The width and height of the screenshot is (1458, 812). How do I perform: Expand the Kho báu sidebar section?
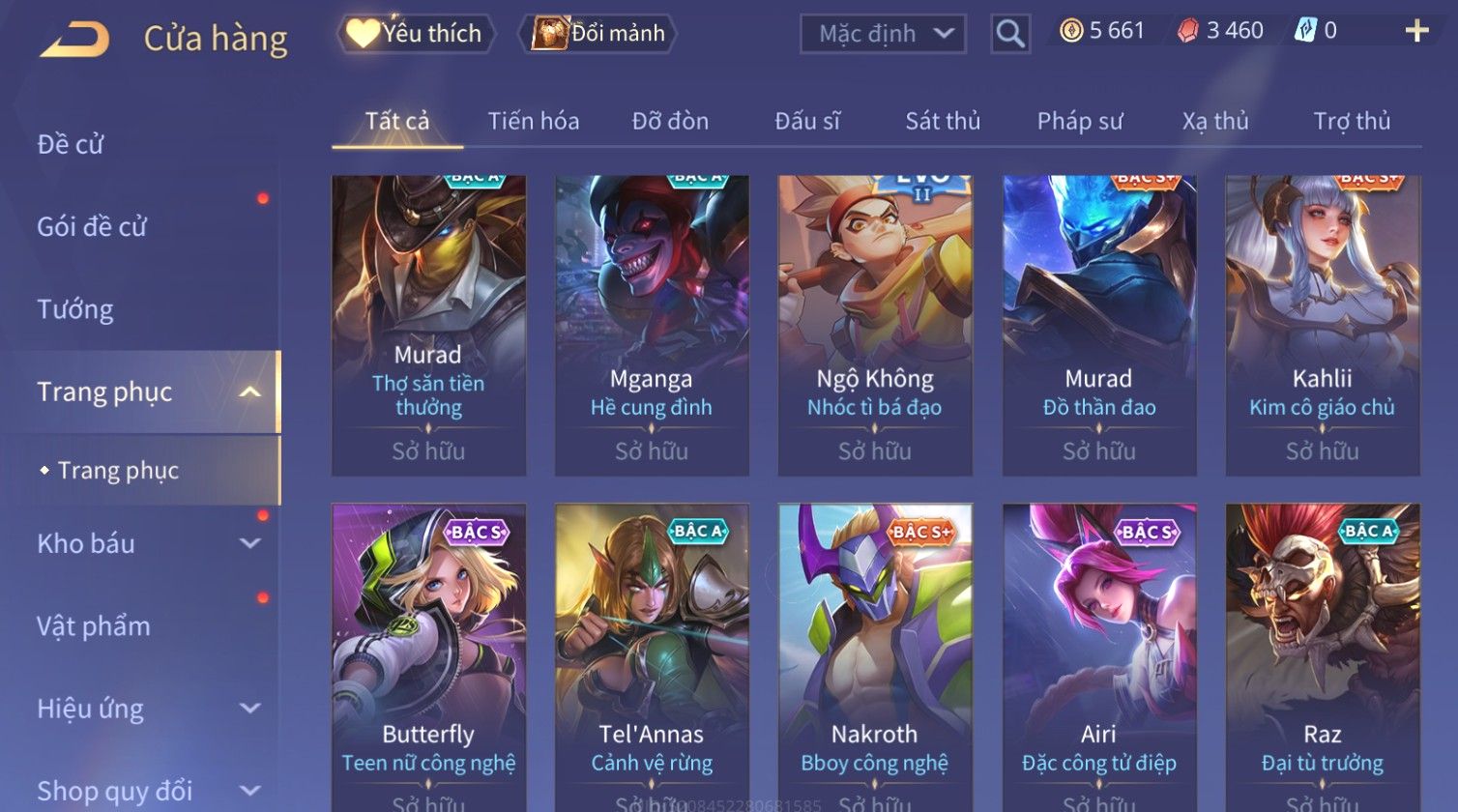pos(249,543)
